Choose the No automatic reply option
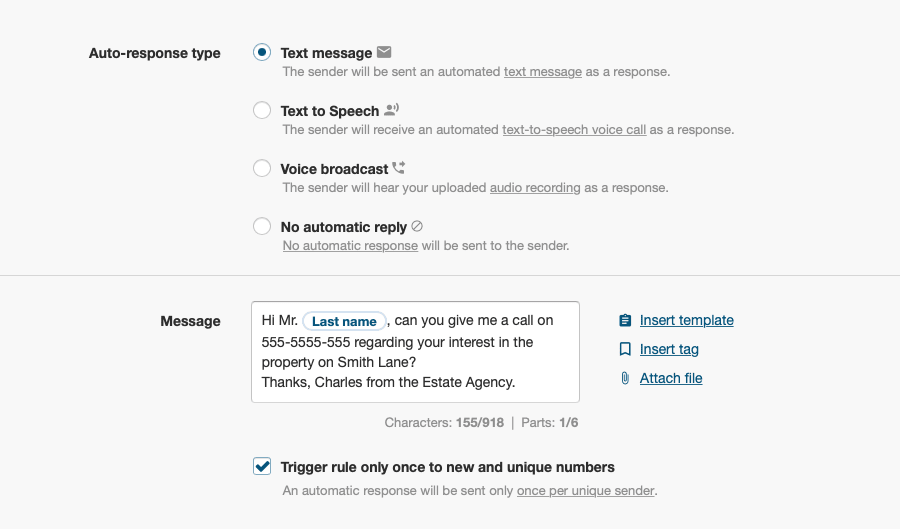Viewport: 900px width, 529px height. [x=262, y=226]
